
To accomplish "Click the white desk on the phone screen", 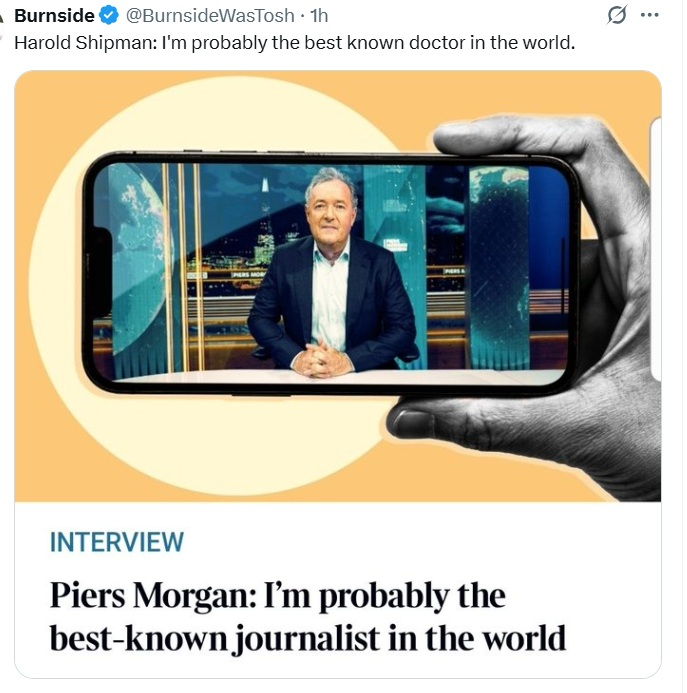I will [336, 376].
